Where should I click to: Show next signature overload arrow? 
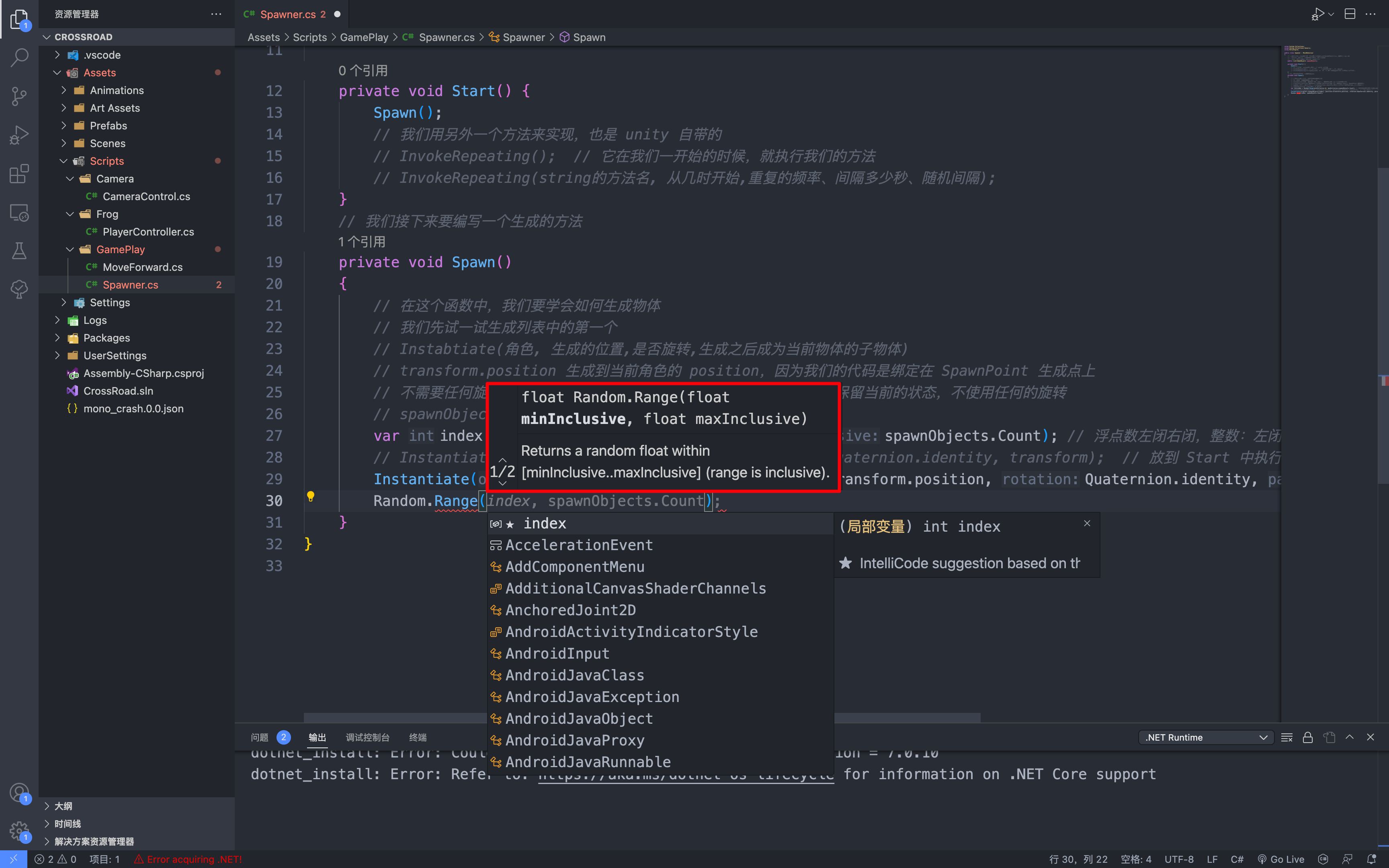point(502,483)
